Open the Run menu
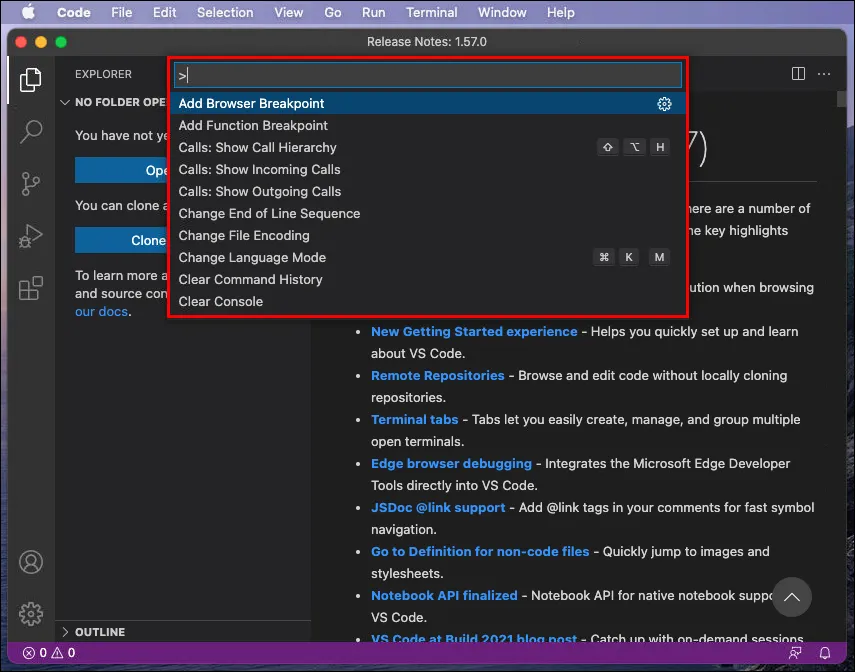The image size is (855, 672). 374,12
